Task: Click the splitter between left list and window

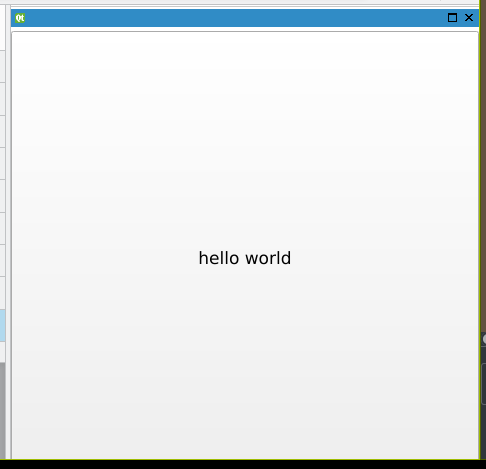Action: [x=8, y=233]
